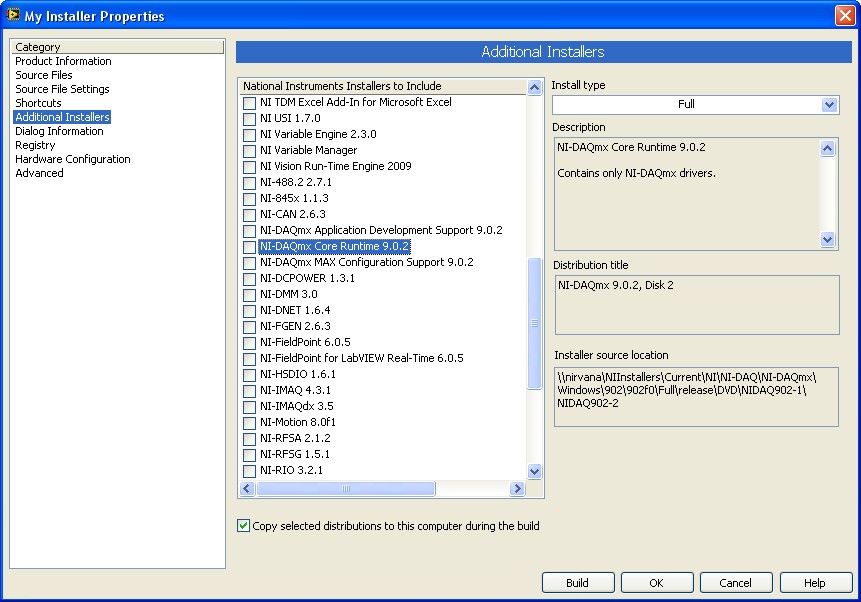The width and height of the screenshot is (861, 602).
Task: Check the NI-DNET 1.6.4 box
Action: click(x=249, y=310)
